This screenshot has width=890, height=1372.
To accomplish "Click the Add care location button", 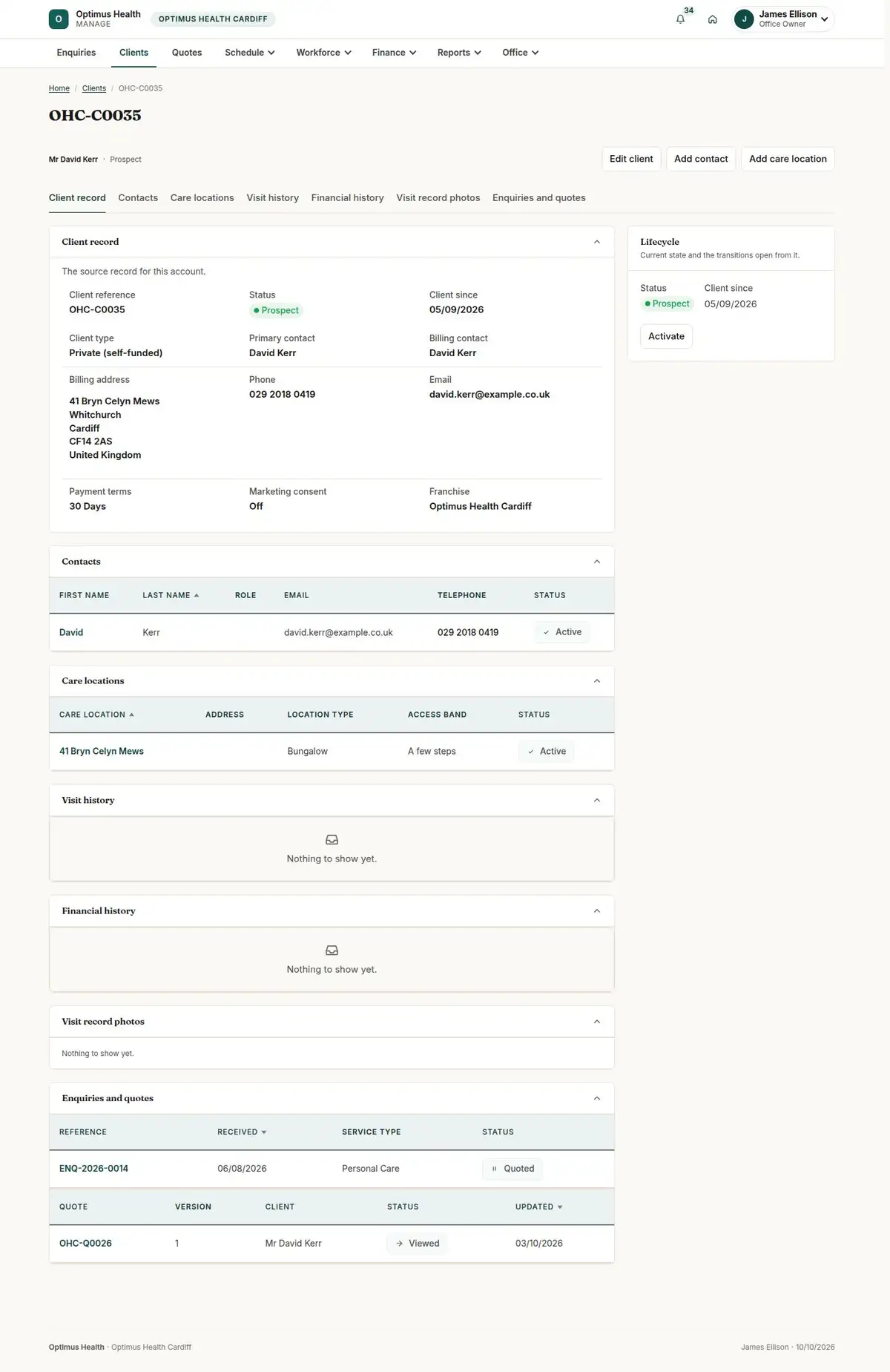I will coord(788,159).
